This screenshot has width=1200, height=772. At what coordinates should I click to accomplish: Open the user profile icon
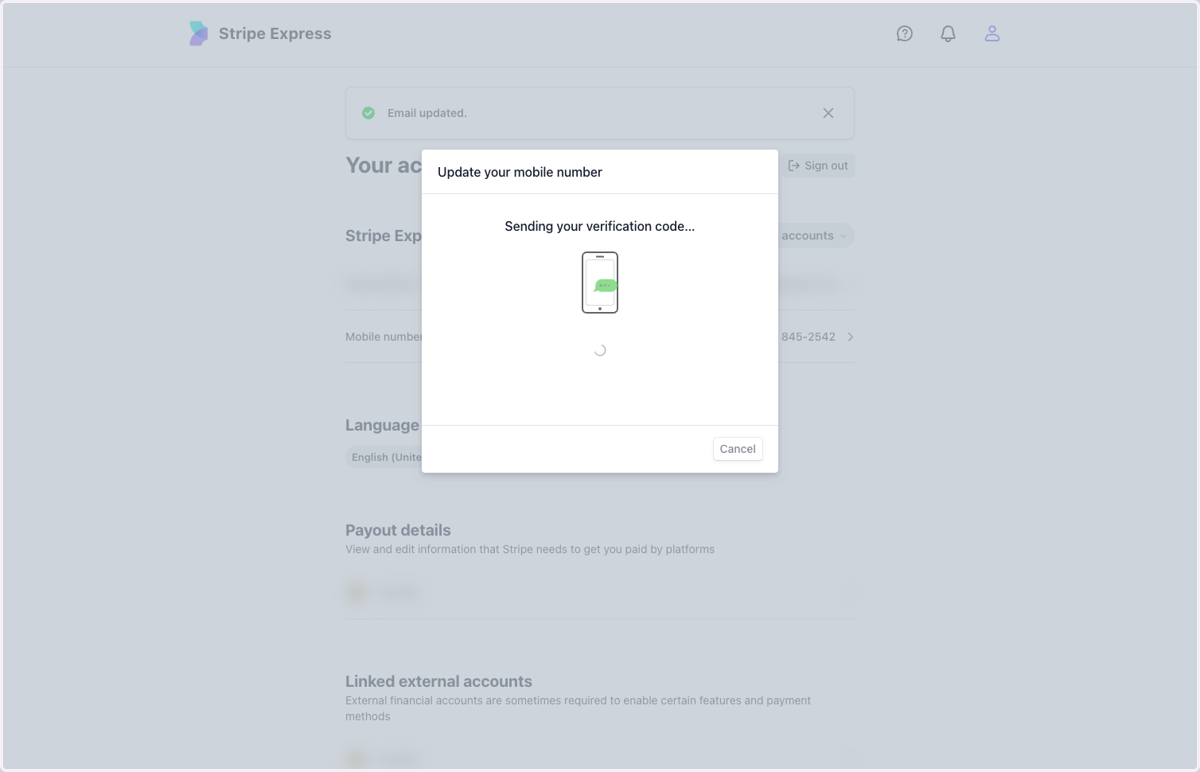(992, 33)
